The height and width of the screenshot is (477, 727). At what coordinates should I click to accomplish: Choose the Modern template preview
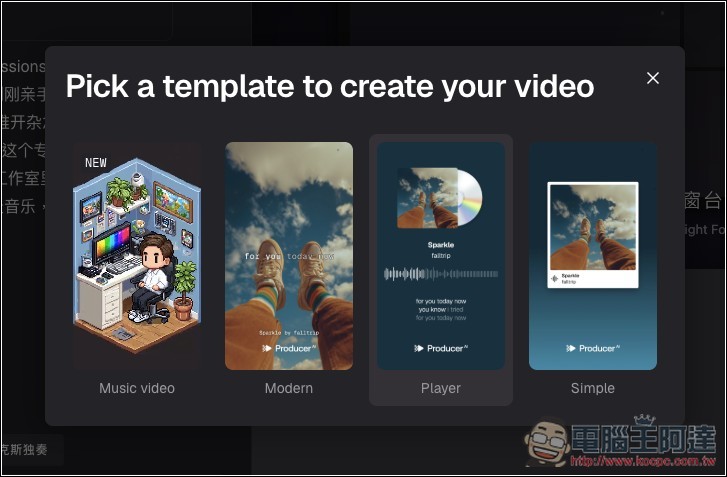pyautogui.click(x=289, y=256)
